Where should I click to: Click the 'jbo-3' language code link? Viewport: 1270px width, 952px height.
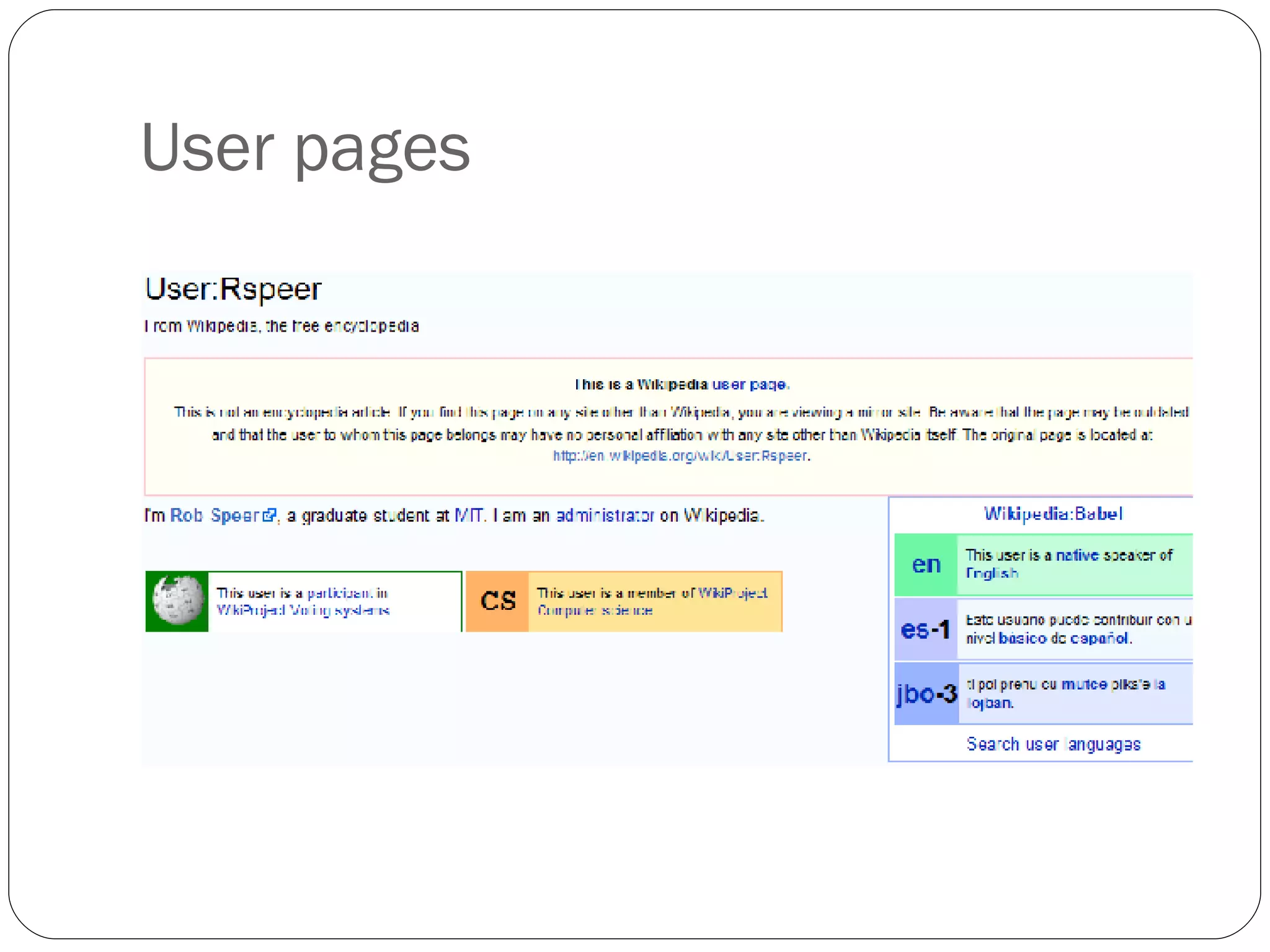click(x=927, y=694)
